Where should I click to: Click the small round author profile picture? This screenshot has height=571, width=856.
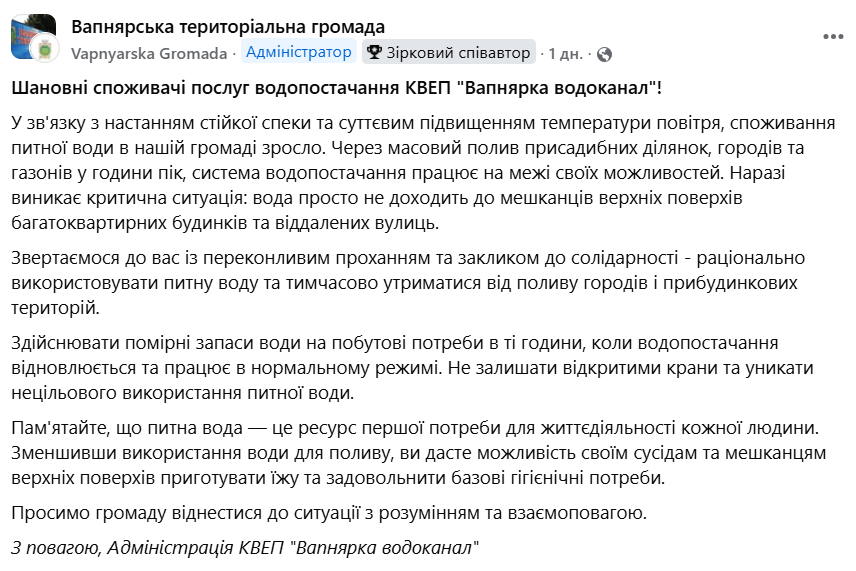tap(45, 50)
